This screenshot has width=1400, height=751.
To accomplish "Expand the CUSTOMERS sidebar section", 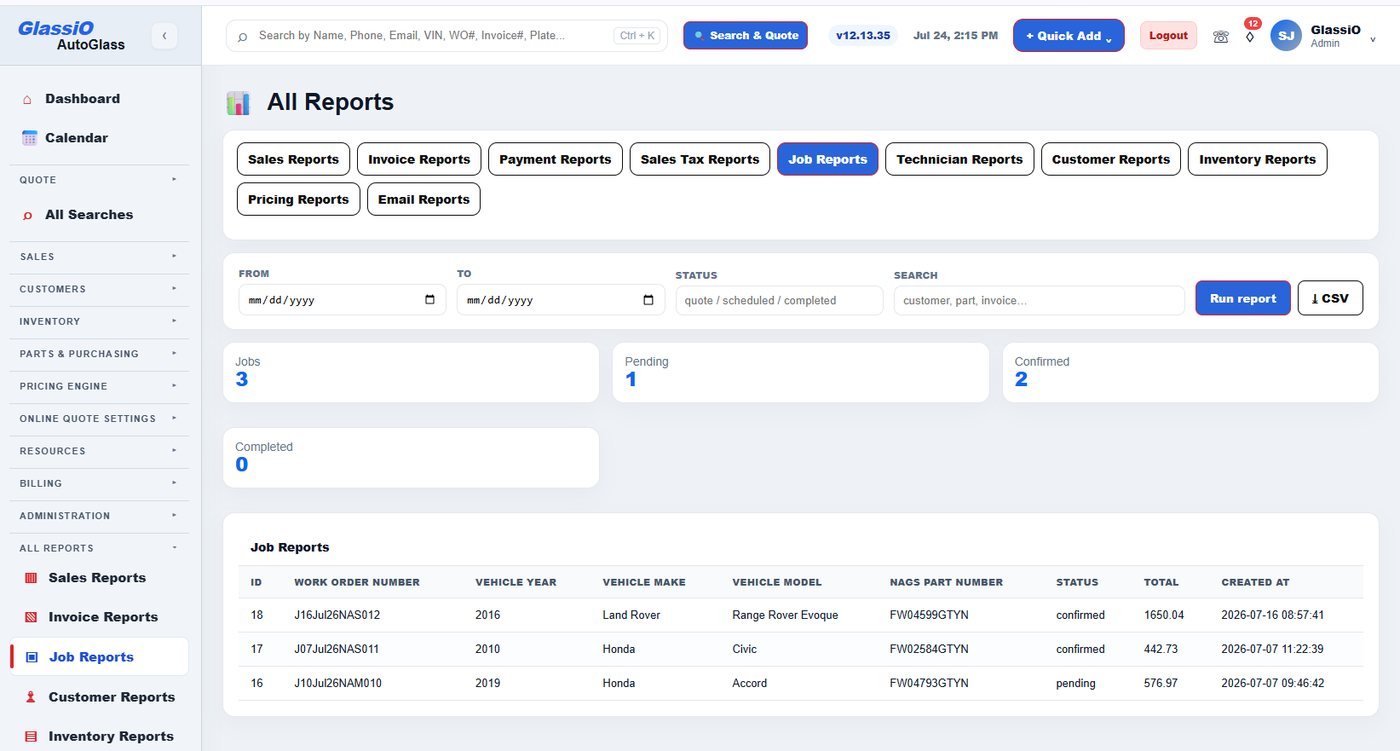I will click(x=97, y=289).
